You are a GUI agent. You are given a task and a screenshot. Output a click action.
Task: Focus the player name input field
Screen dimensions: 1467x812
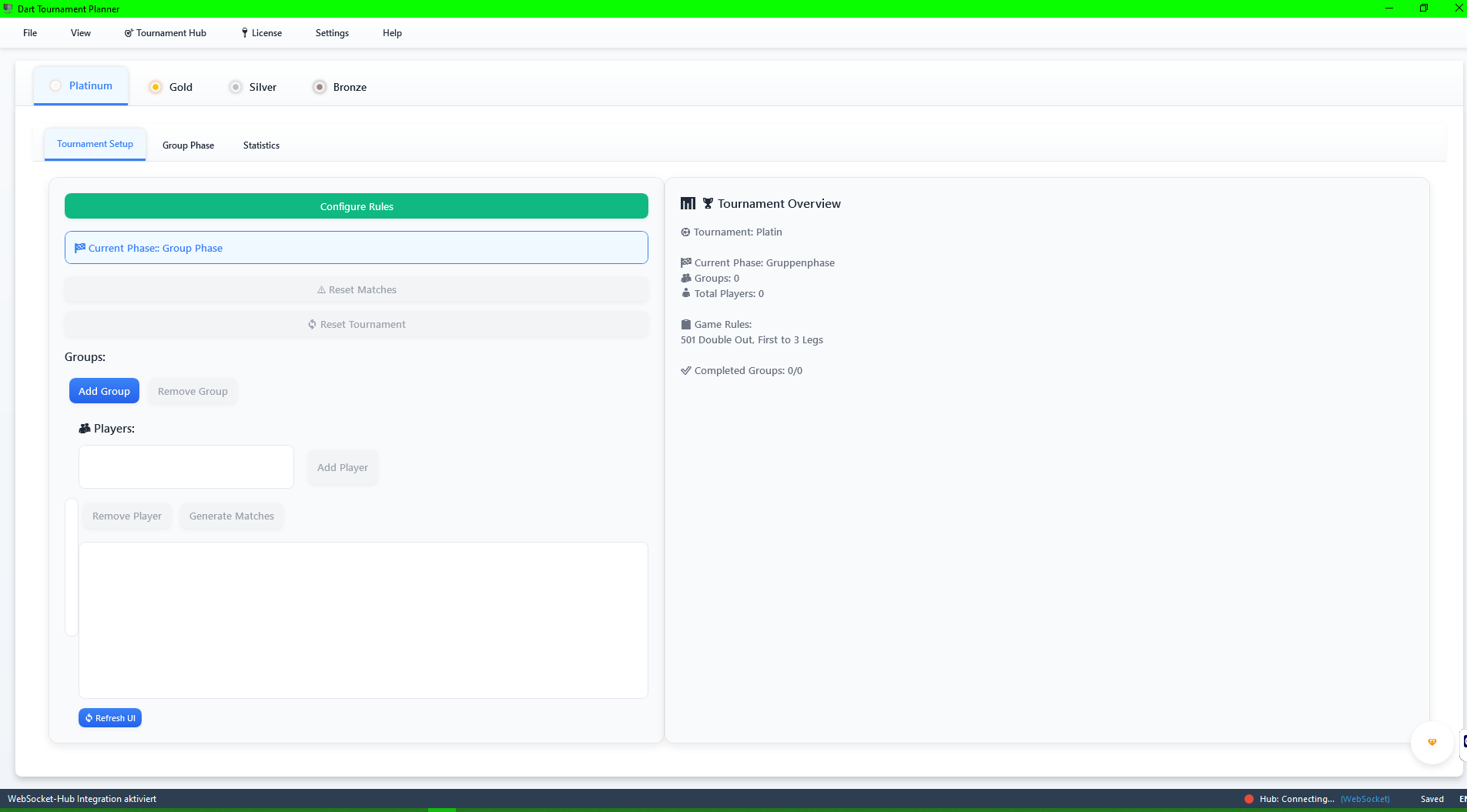pos(186,466)
